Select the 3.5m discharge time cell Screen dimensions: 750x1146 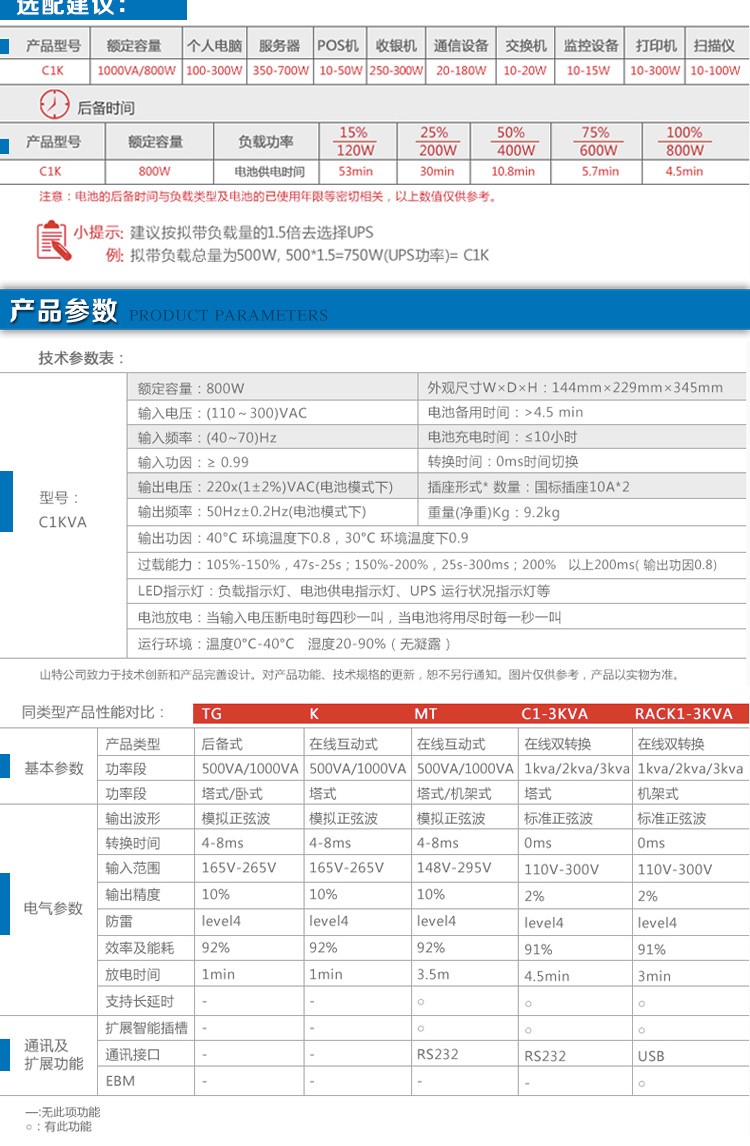433,974
